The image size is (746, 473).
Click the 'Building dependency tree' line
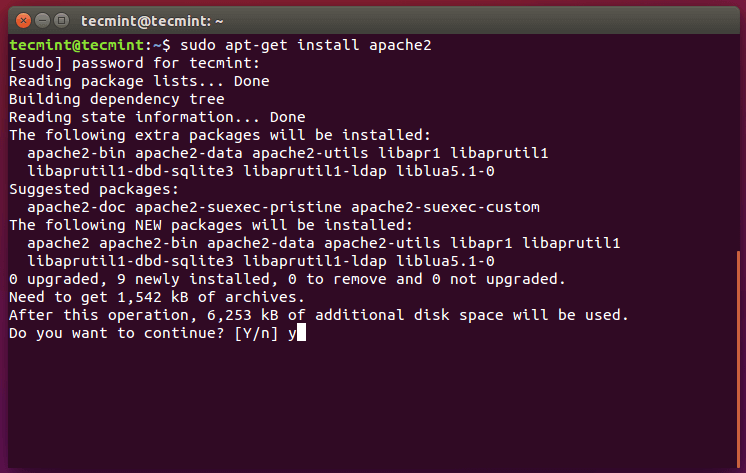(x=116, y=99)
